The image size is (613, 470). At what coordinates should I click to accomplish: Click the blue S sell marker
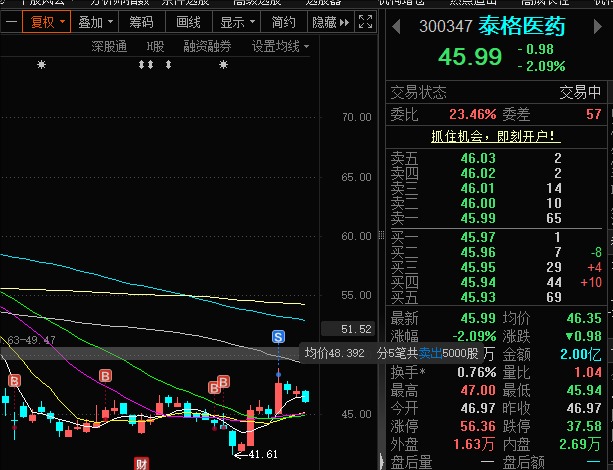click(x=278, y=337)
